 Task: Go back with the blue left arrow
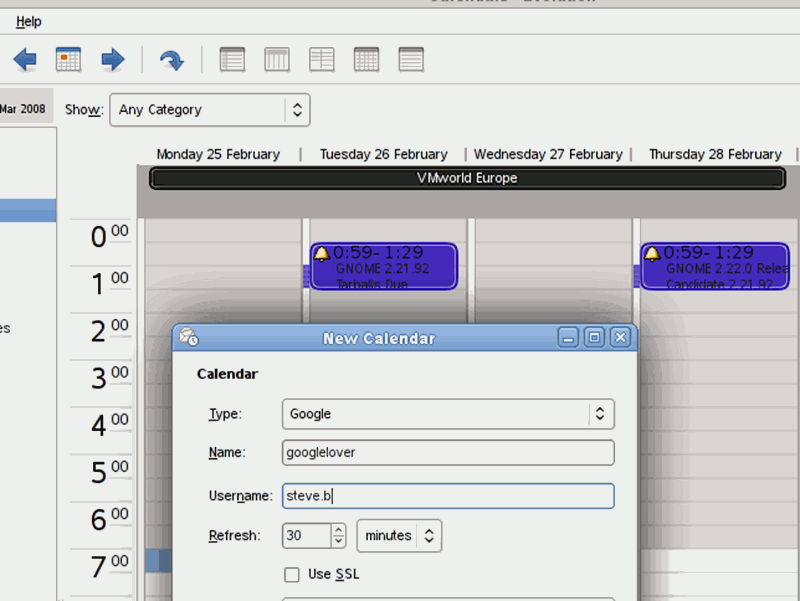(x=25, y=60)
